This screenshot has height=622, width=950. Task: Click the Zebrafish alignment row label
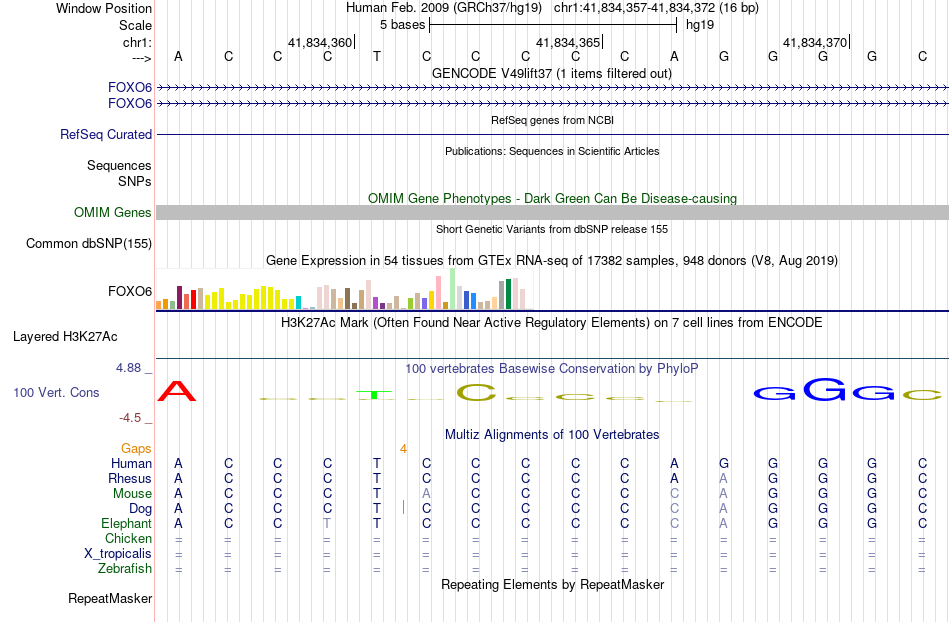pos(125,569)
